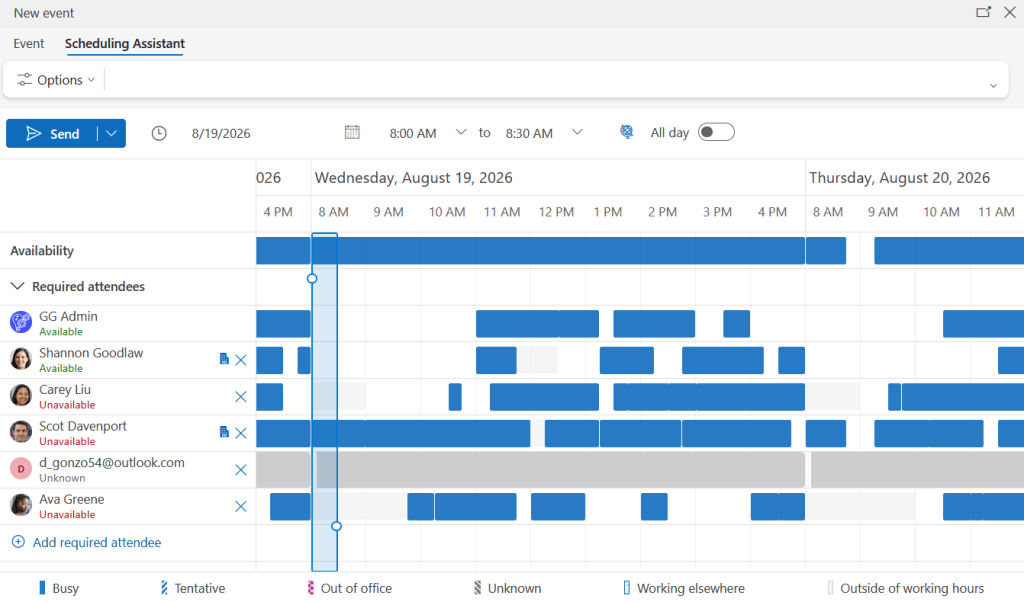Click the Out of office legend icon

point(310,588)
